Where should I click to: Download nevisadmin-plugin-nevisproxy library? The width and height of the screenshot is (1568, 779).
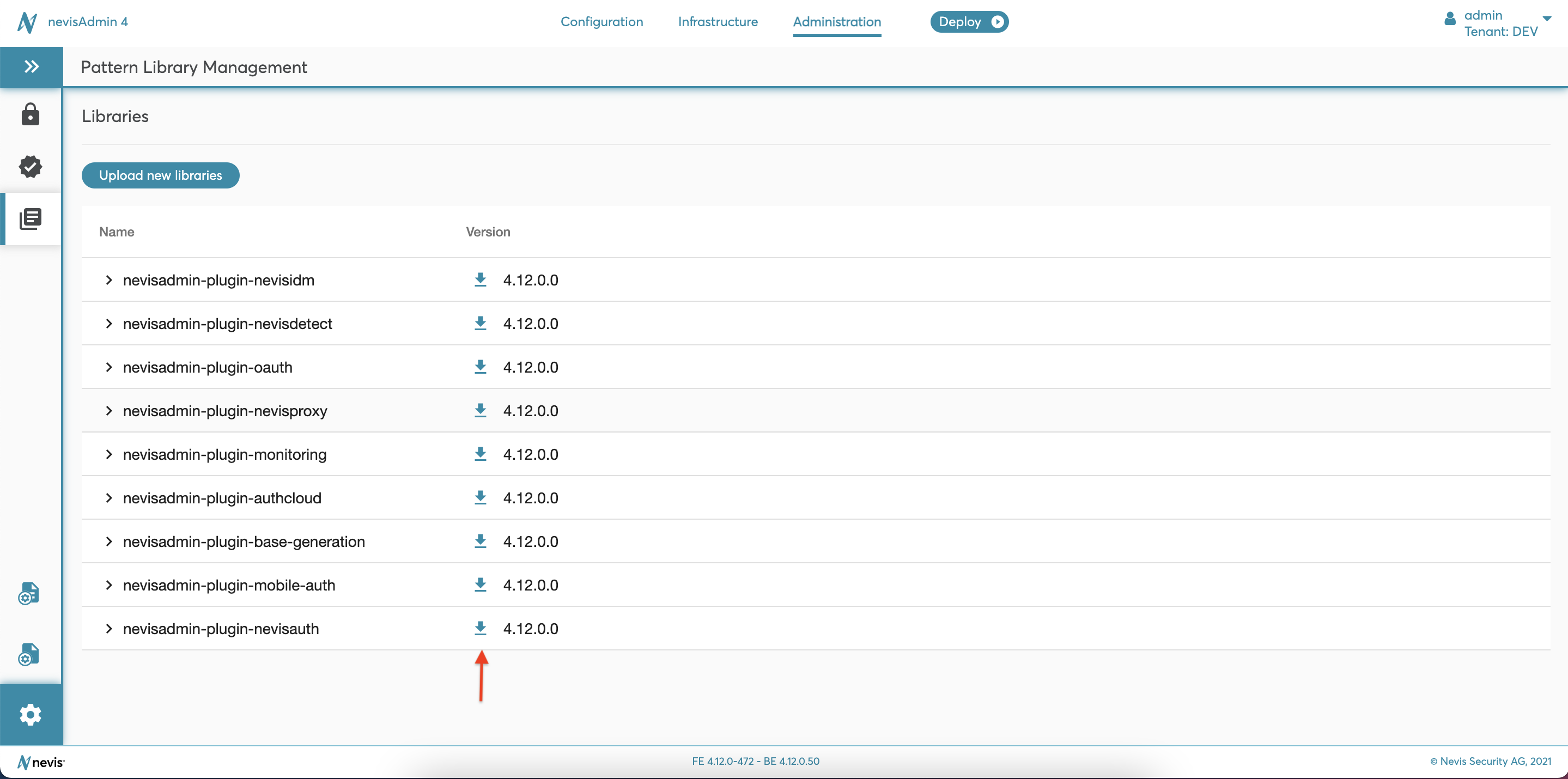[x=480, y=411]
